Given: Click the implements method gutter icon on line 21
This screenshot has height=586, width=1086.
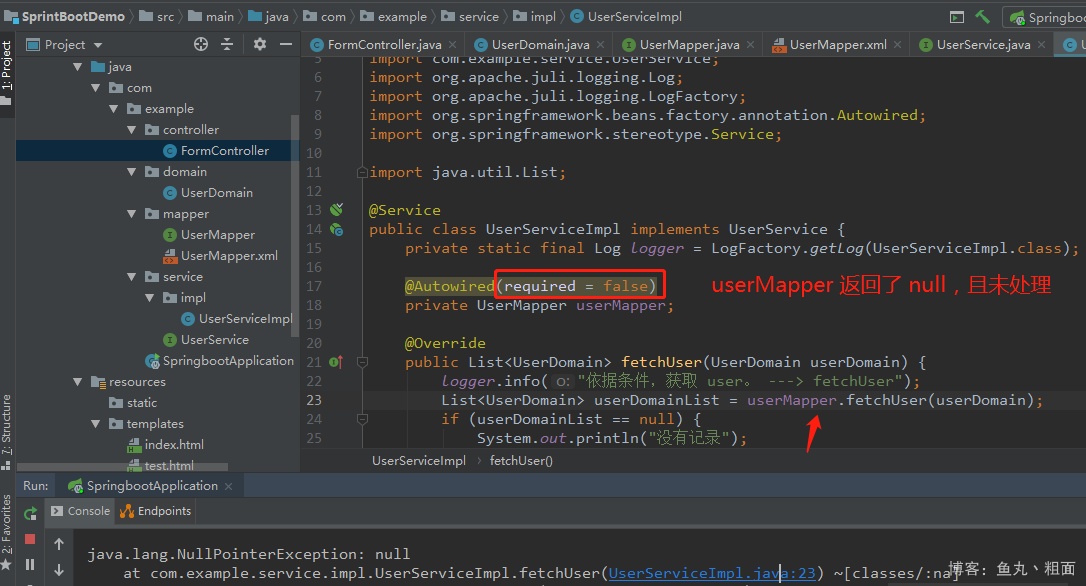Looking at the screenshot, I should click(336, 362).
